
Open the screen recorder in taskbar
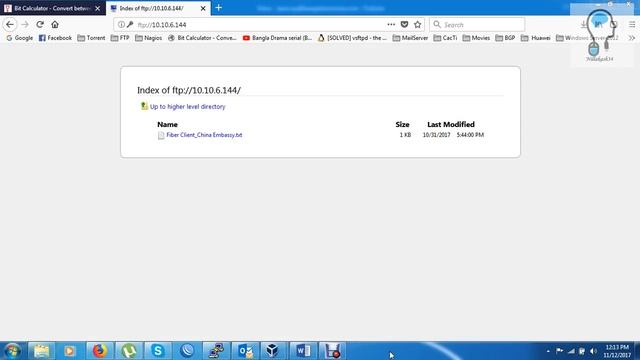[332, 351]
